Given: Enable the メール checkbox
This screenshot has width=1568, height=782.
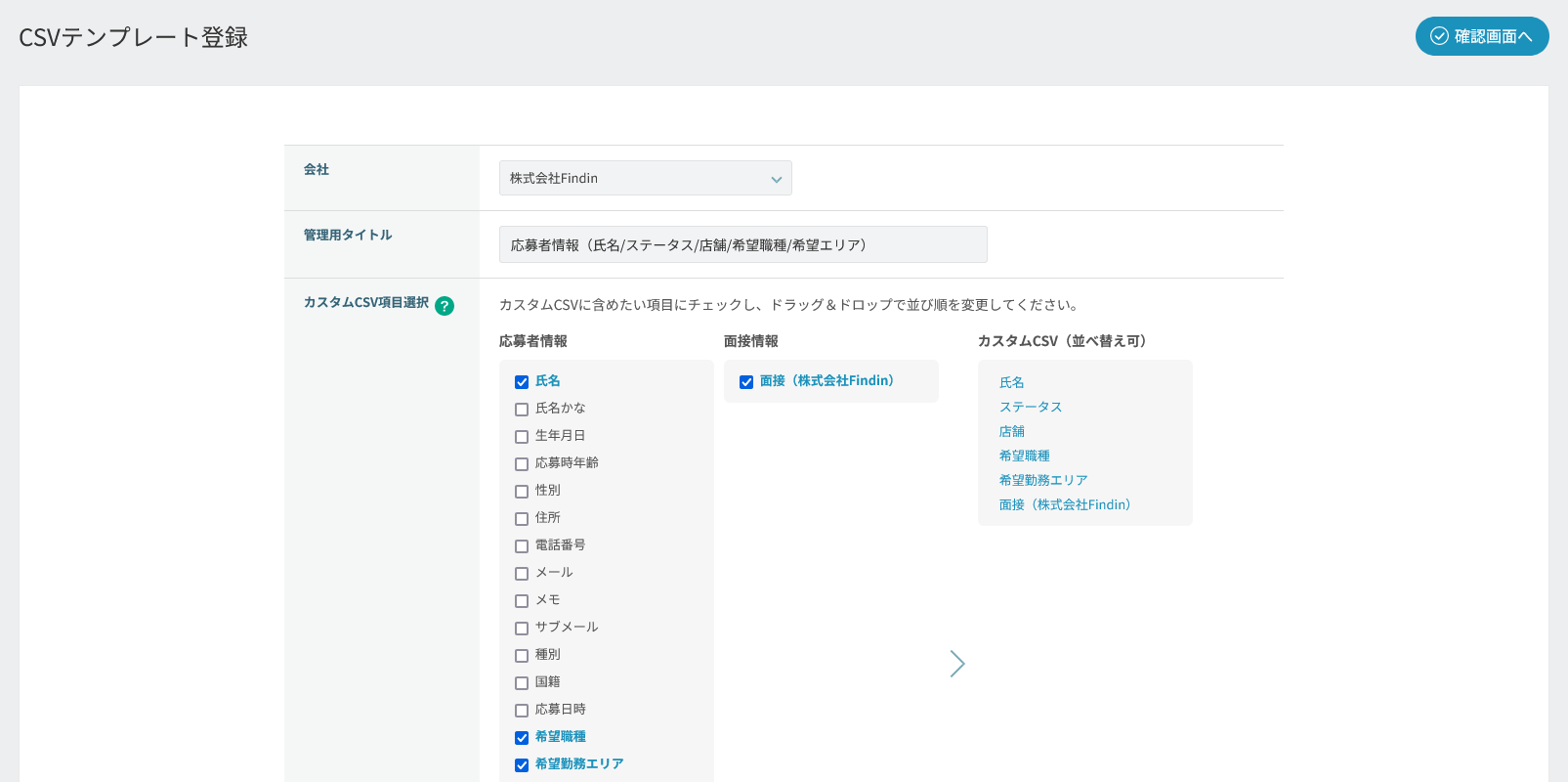Looking at the screenshot, I should 522,574.
